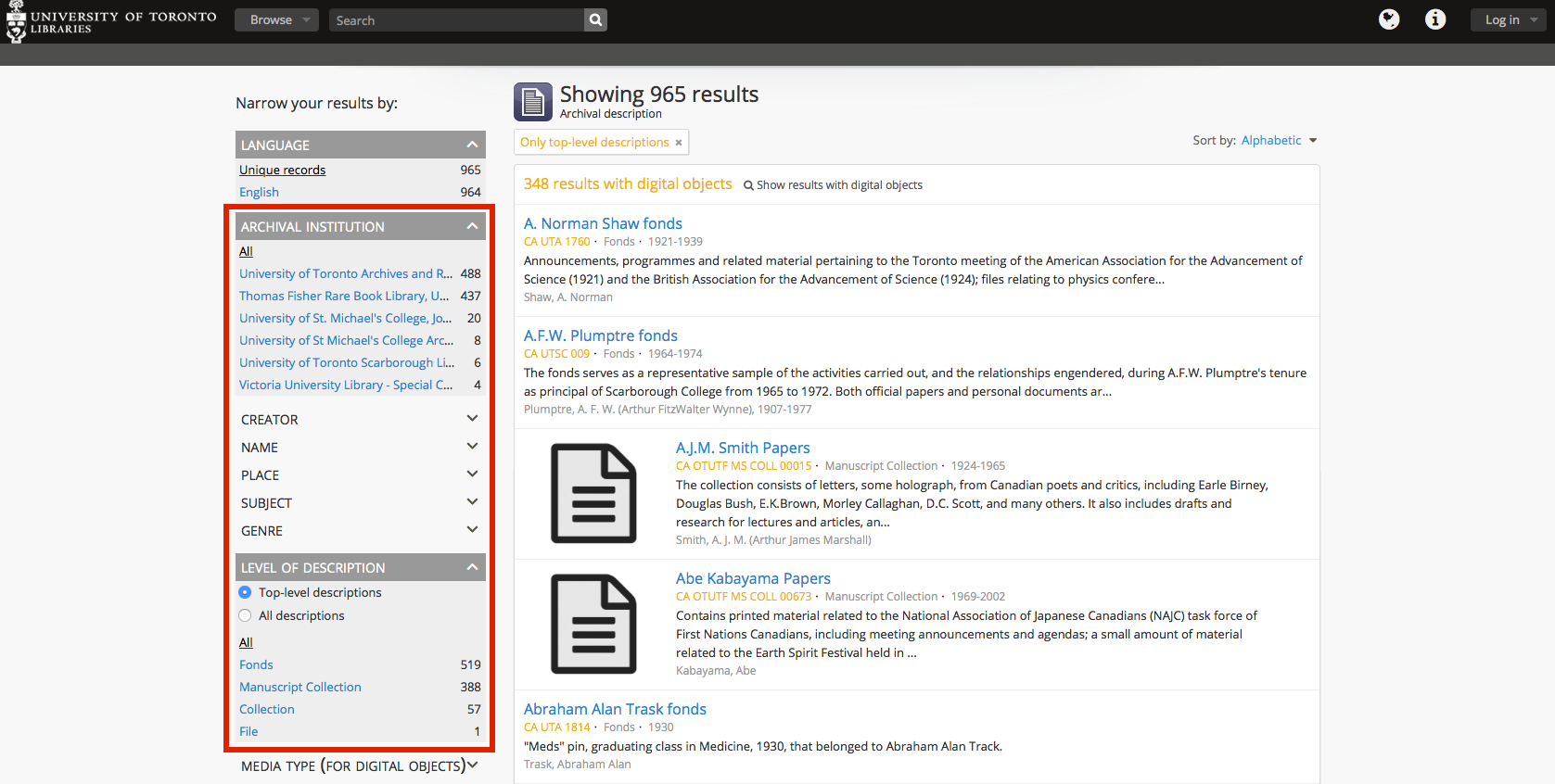Filter by Unique records language
The image size is (1555, 784).
pos(282,170)
